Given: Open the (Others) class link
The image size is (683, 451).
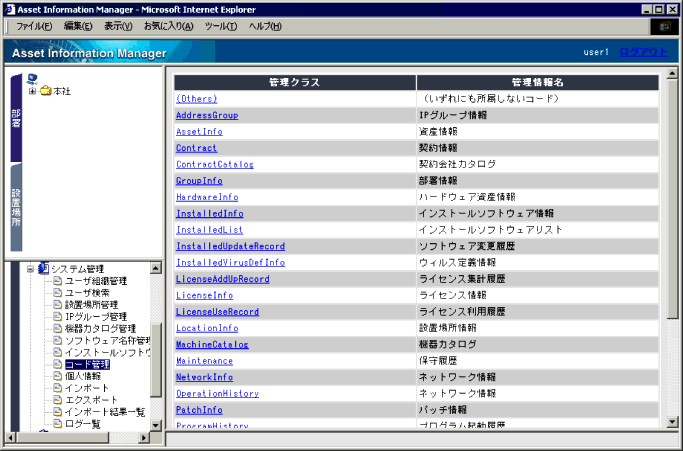Looking at the screenshot, I should 196,99.
